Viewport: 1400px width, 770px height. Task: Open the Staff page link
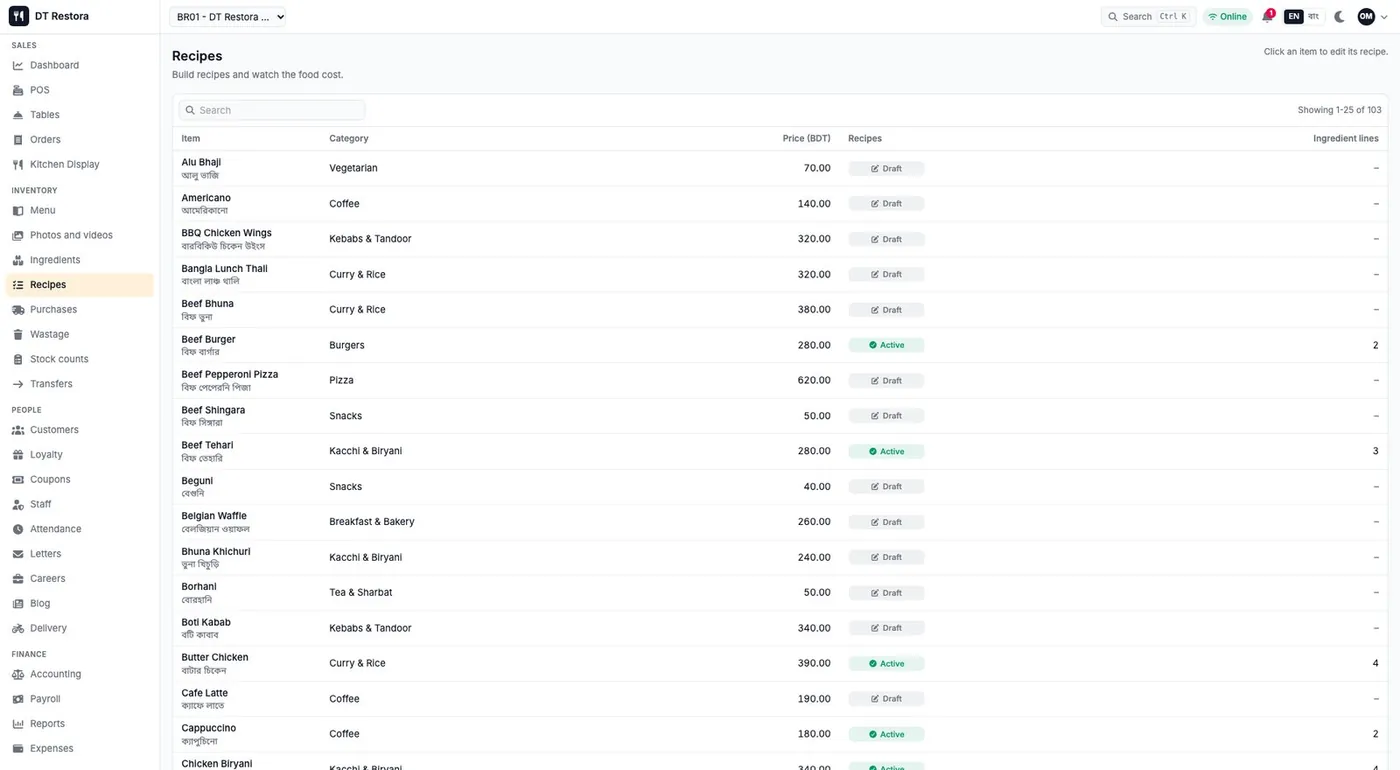(80, 505)
